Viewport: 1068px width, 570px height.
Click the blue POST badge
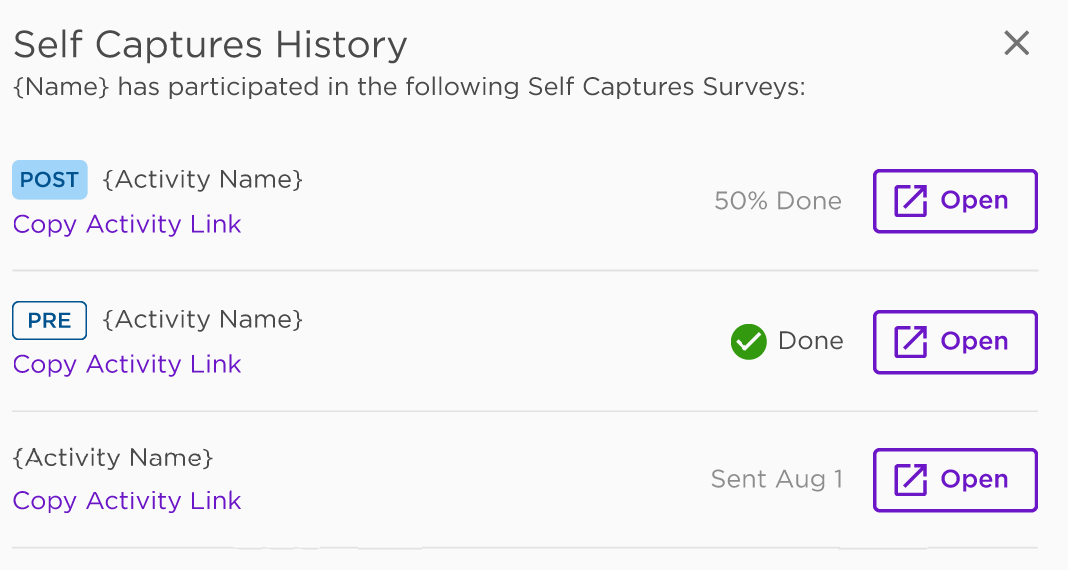(x=50, y=180)
